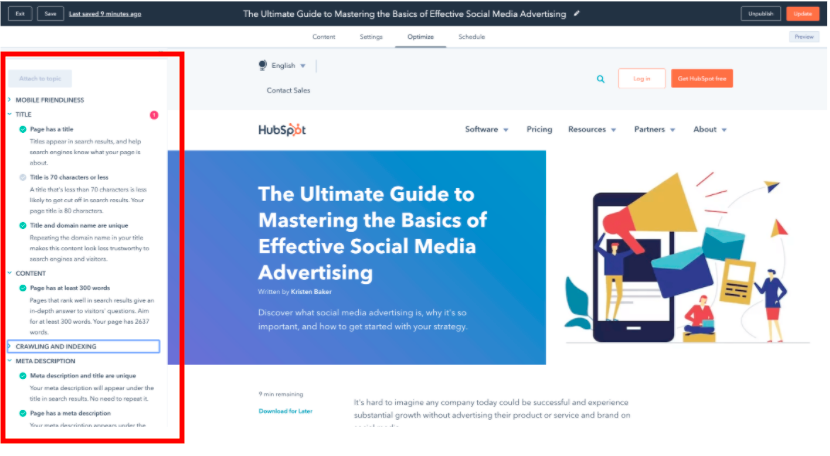Viewport: 830px width, 456px height.
Task: Click the globe language icon
Action: click(263, 65)
